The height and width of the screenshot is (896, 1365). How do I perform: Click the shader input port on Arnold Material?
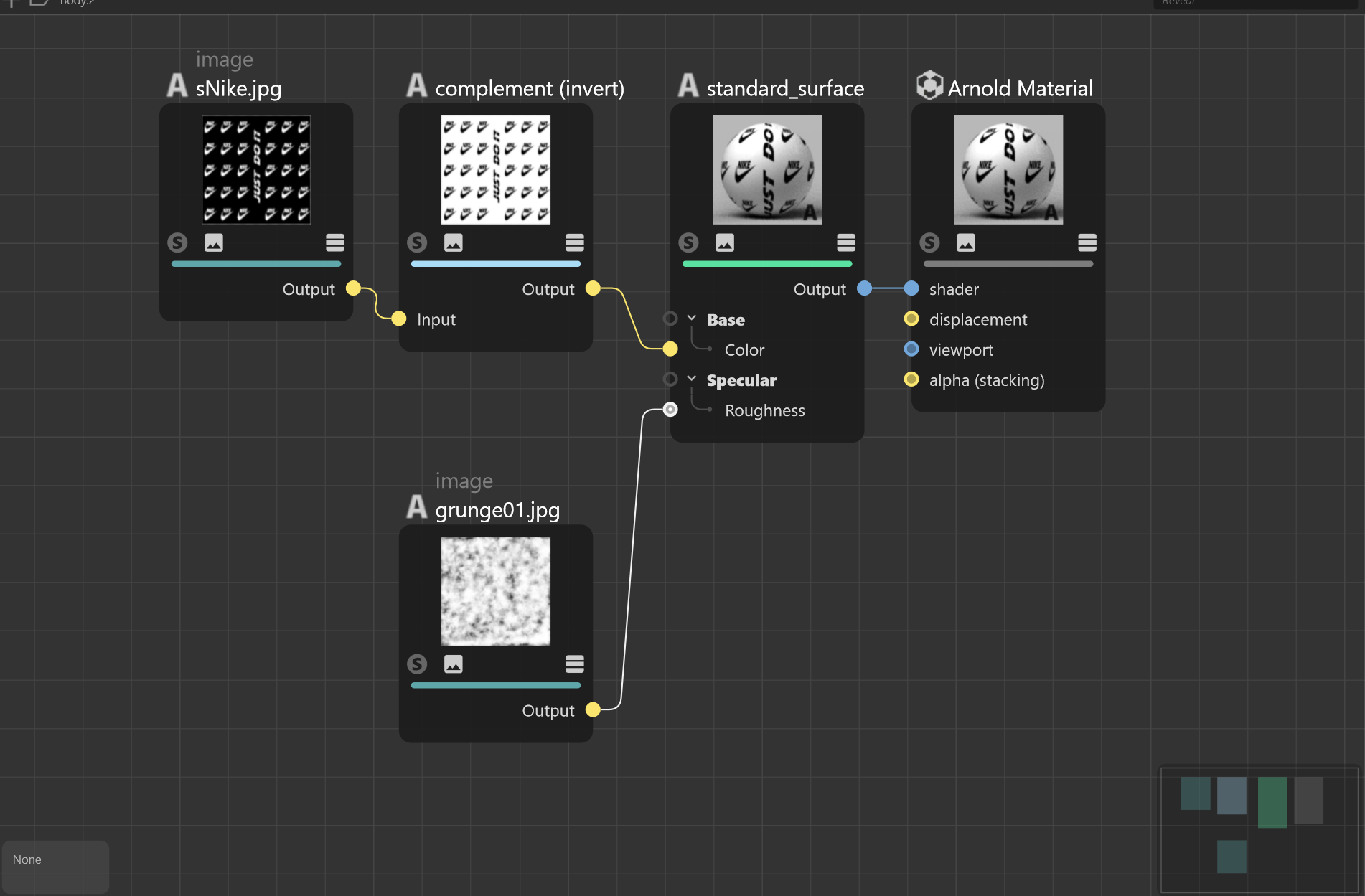[911, 288]
